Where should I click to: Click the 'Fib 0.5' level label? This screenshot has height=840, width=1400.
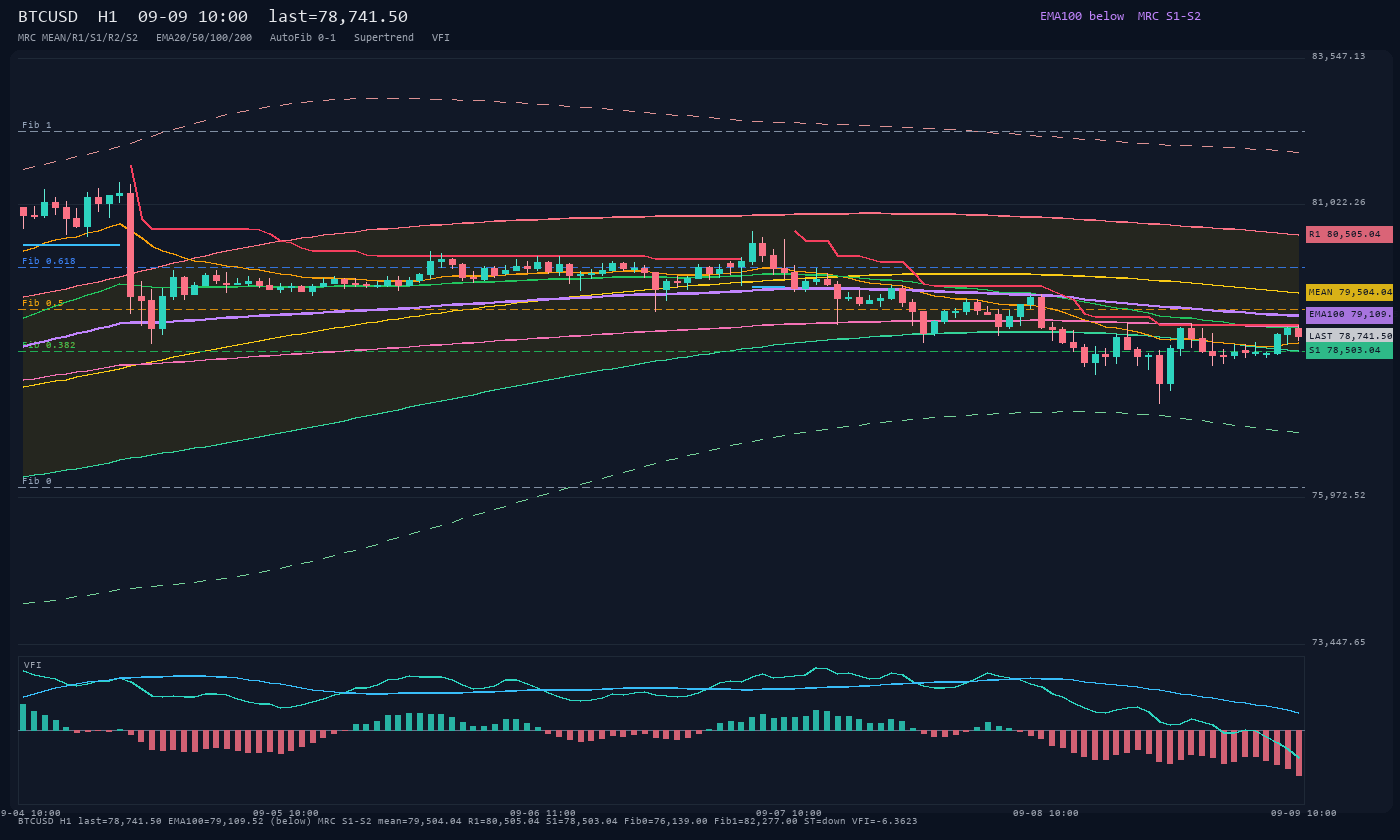[43, 303]
